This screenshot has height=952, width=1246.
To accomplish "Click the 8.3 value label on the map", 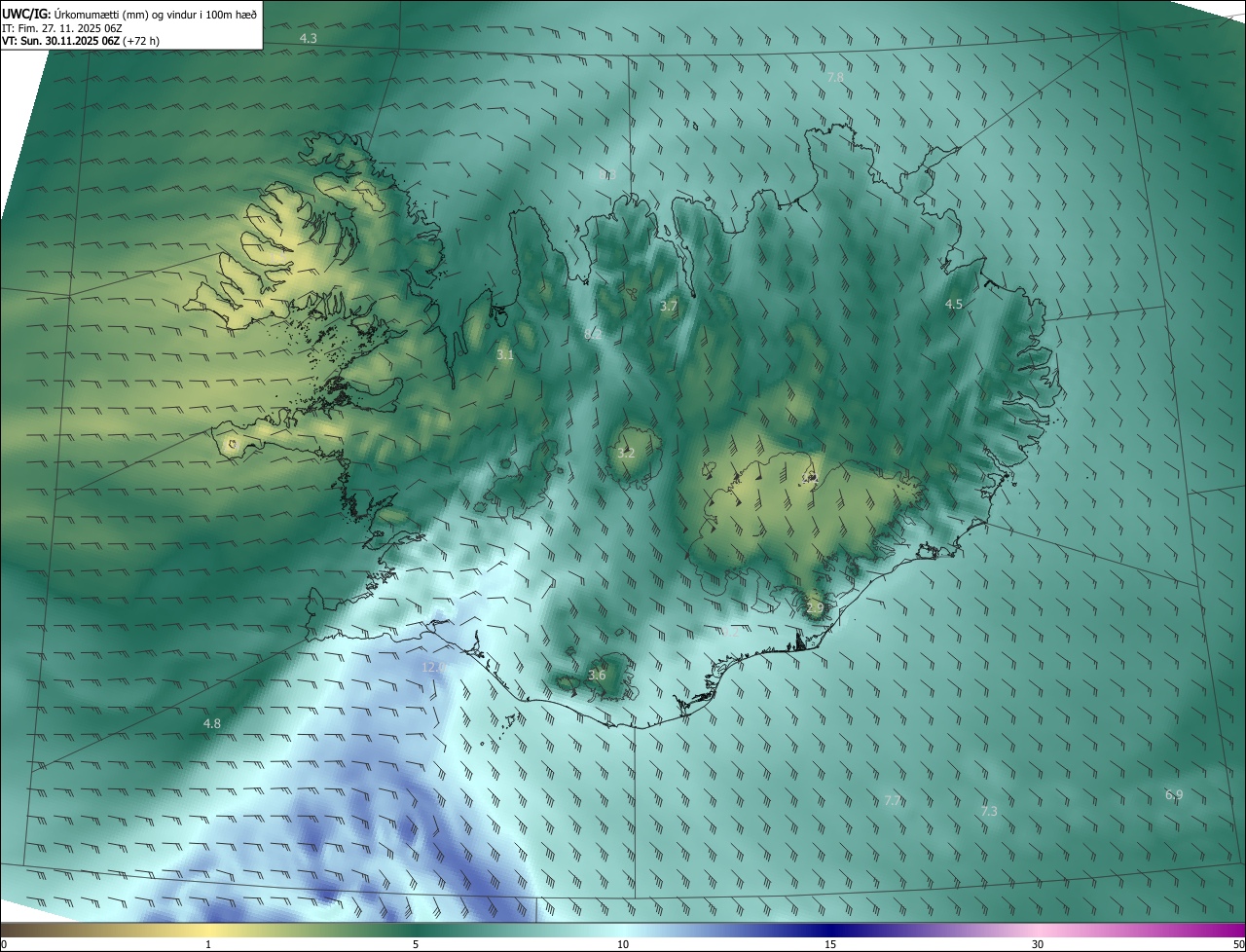I will (607, 175).
